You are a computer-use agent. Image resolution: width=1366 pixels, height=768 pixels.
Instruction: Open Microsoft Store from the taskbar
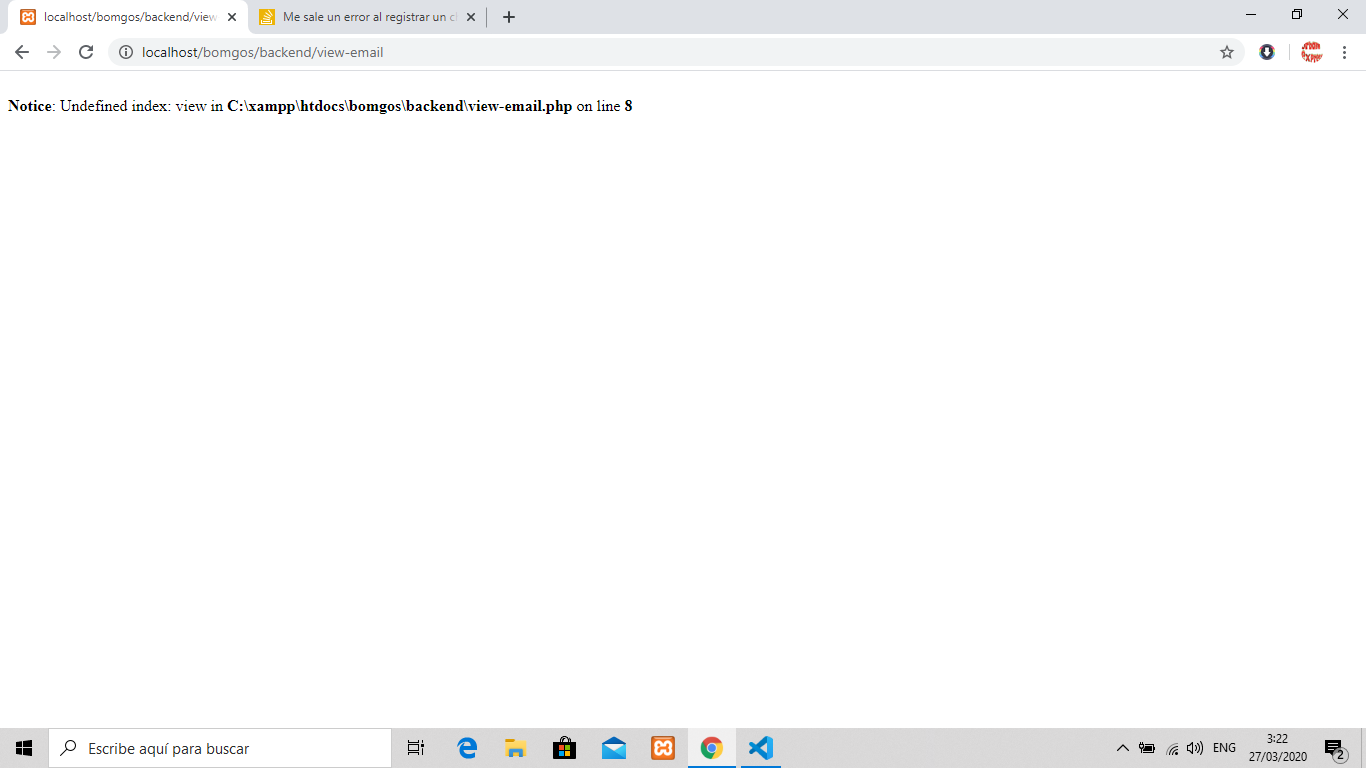point(564,748)
